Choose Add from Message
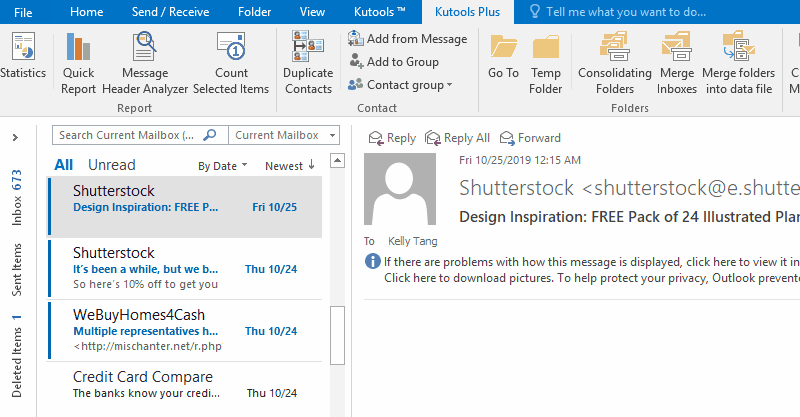 click(x=407, y=39)
